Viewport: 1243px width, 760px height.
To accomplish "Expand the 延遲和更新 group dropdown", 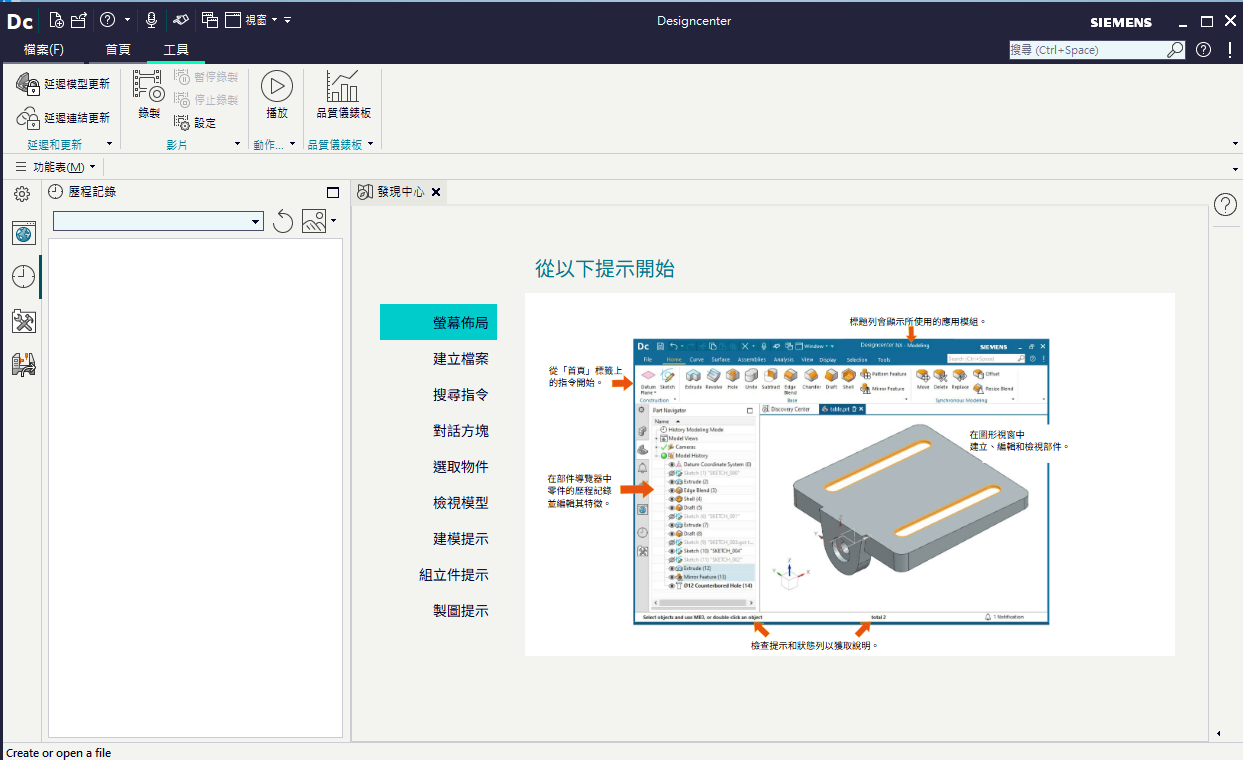I will [x=108, y=145].
